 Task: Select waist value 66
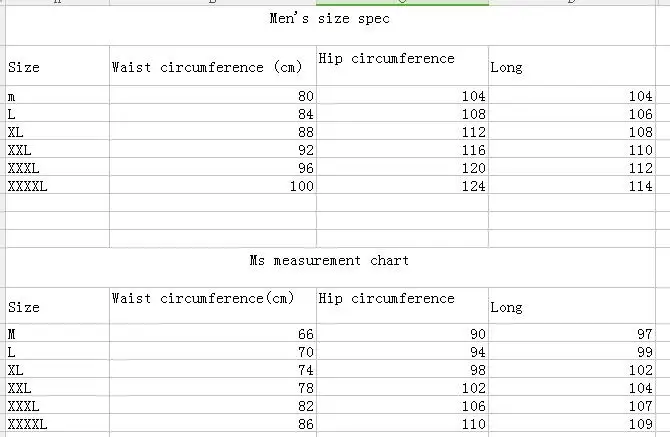click(213, 333)
